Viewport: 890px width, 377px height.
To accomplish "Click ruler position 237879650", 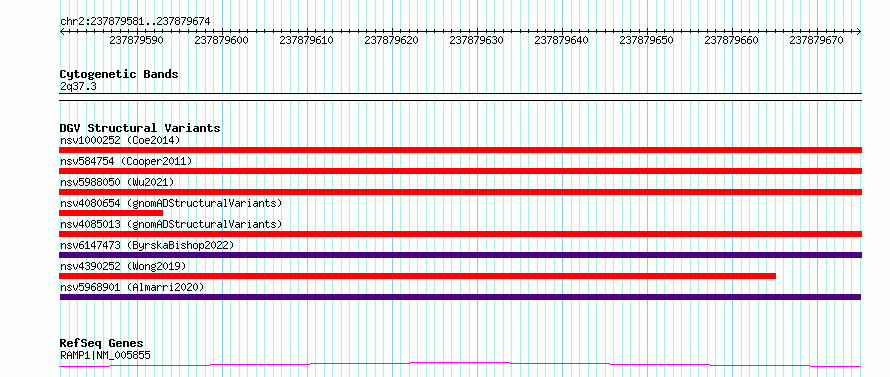I will [x=646, y=40].
